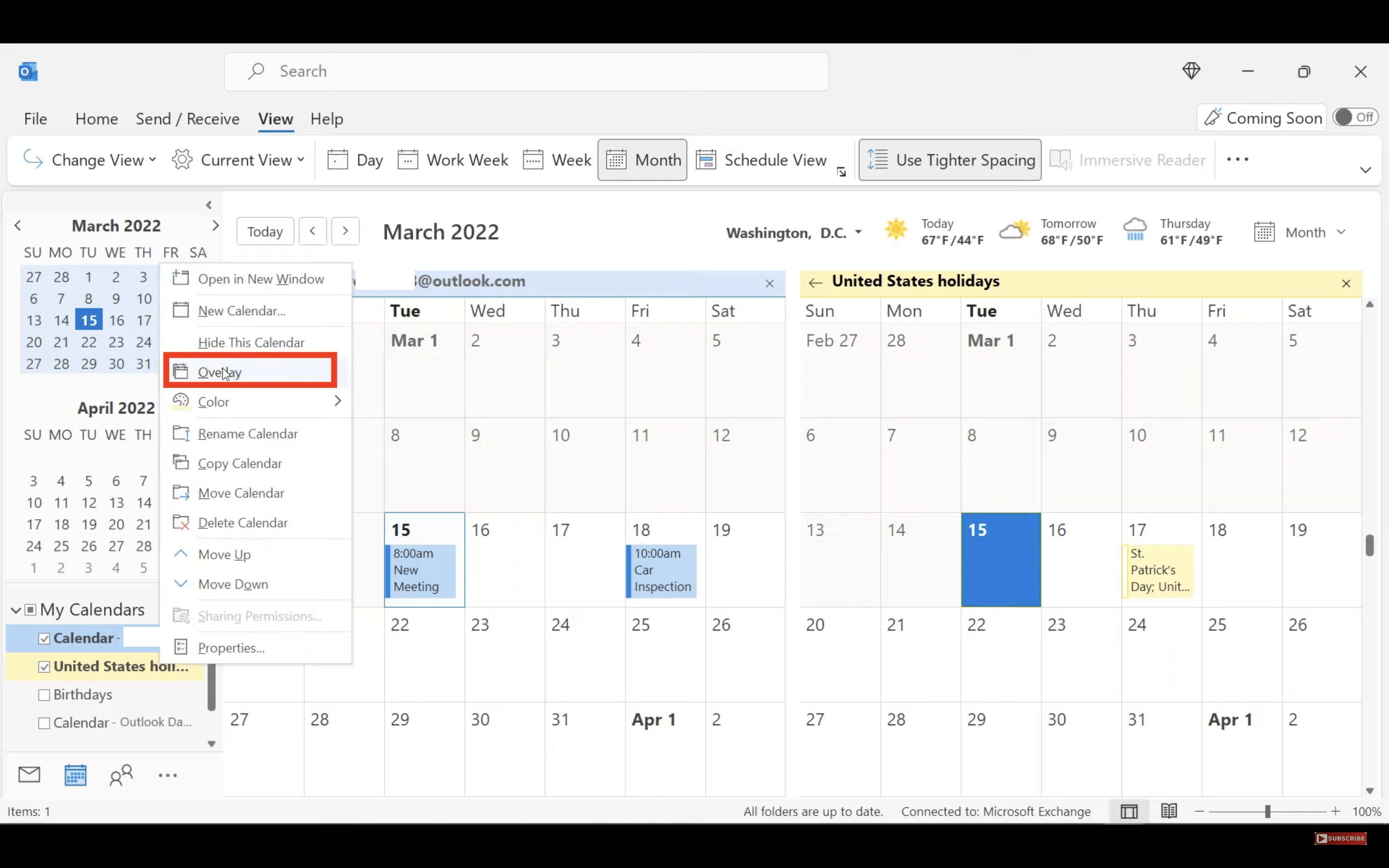Open Calendar module icon
1389x868 pixels.
pos(75,775)
